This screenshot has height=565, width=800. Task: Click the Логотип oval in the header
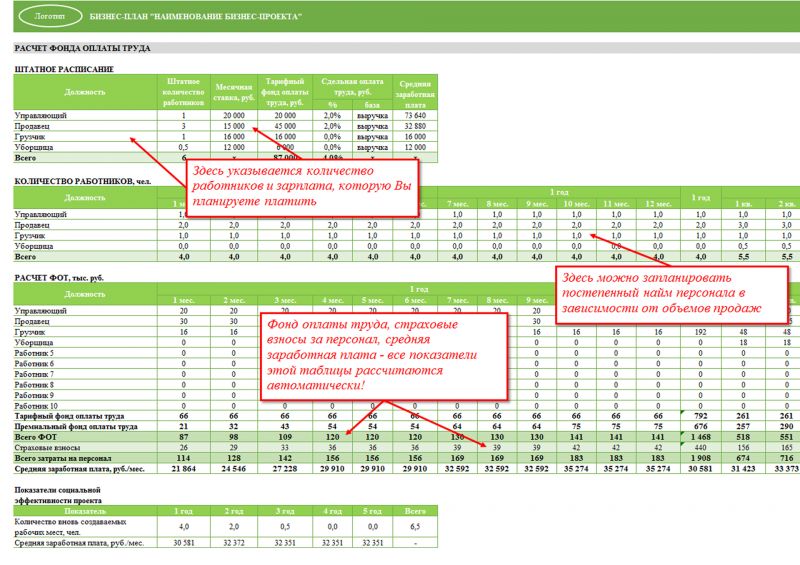click(50, 16)
